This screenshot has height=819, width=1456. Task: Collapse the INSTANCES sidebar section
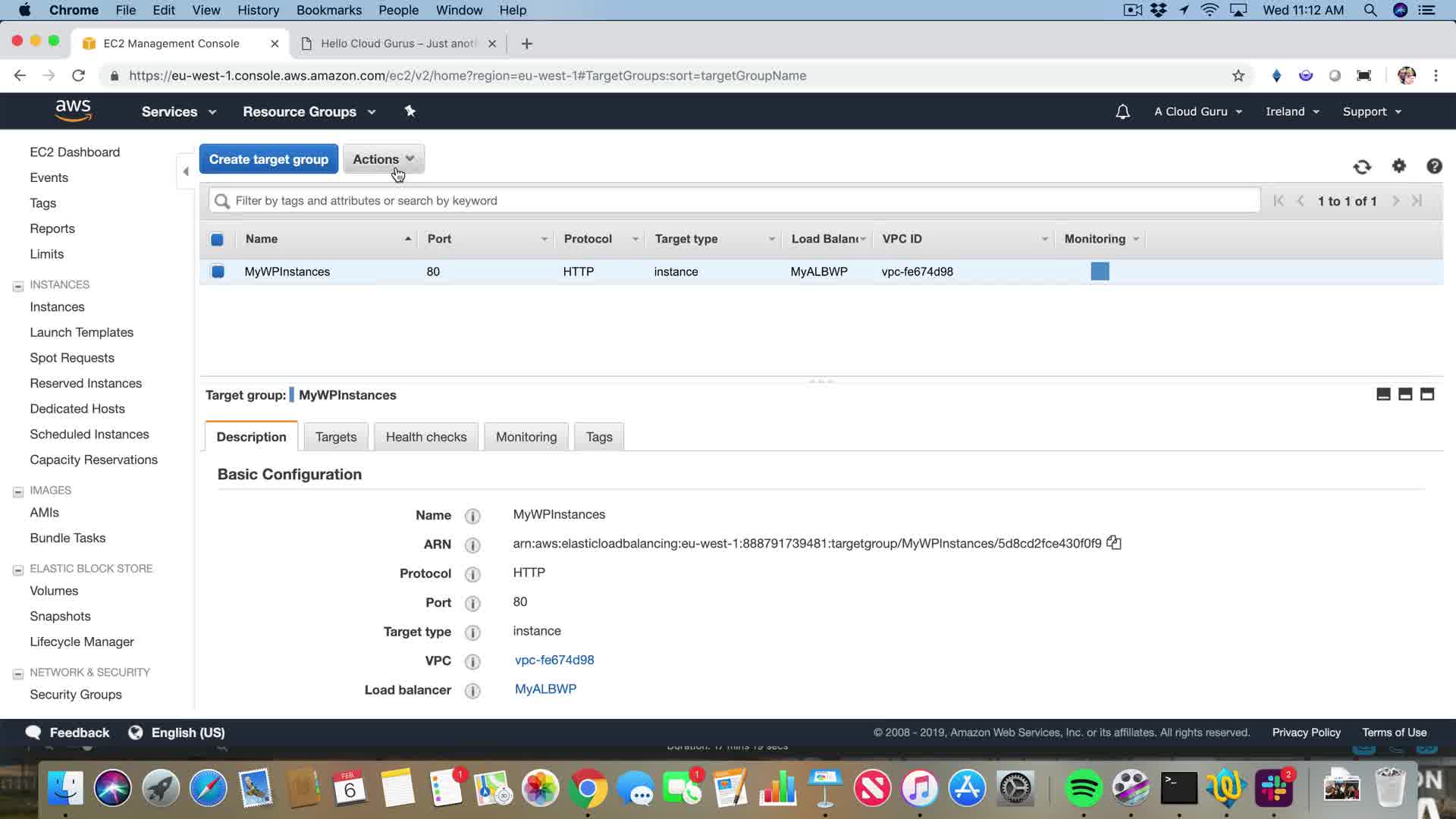click(x=18, y=286)
